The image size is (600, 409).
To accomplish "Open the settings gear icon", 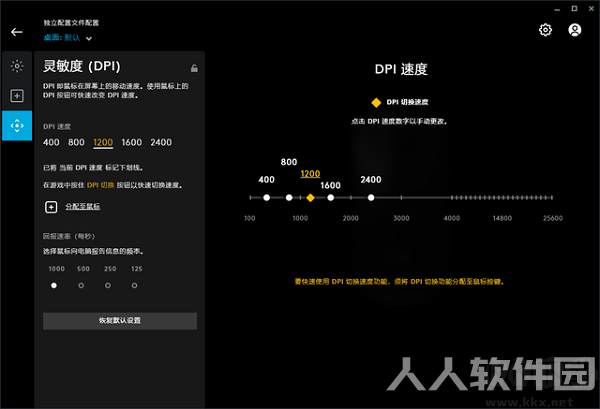I will pos(545,30).
